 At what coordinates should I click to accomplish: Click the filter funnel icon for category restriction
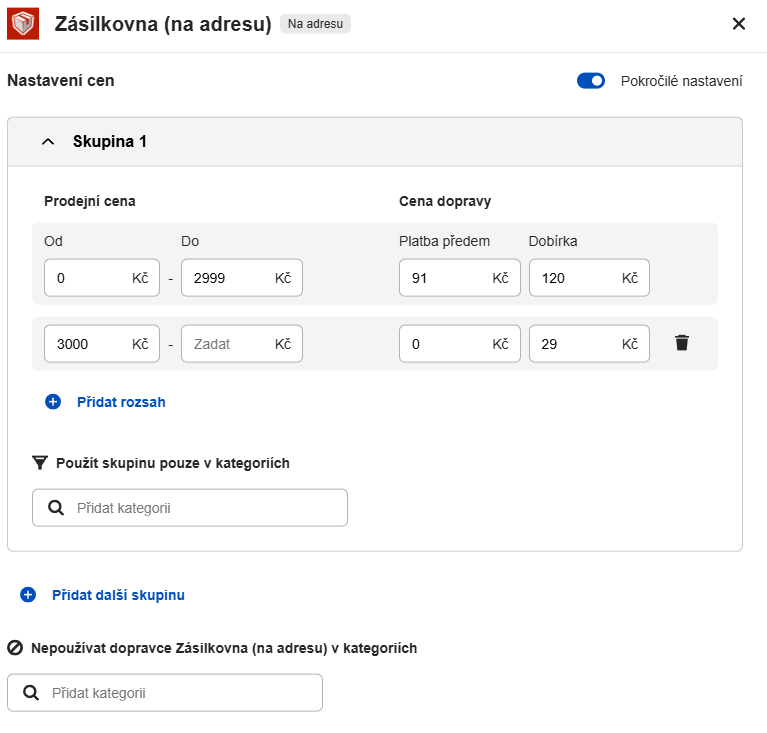pos(40,463)
